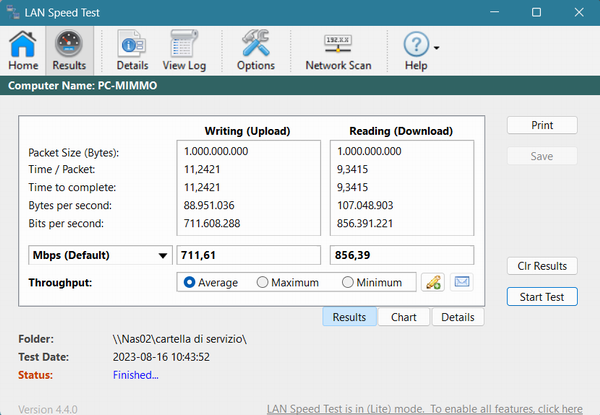
Task: Click the Print button
Action: pos(542,125)
